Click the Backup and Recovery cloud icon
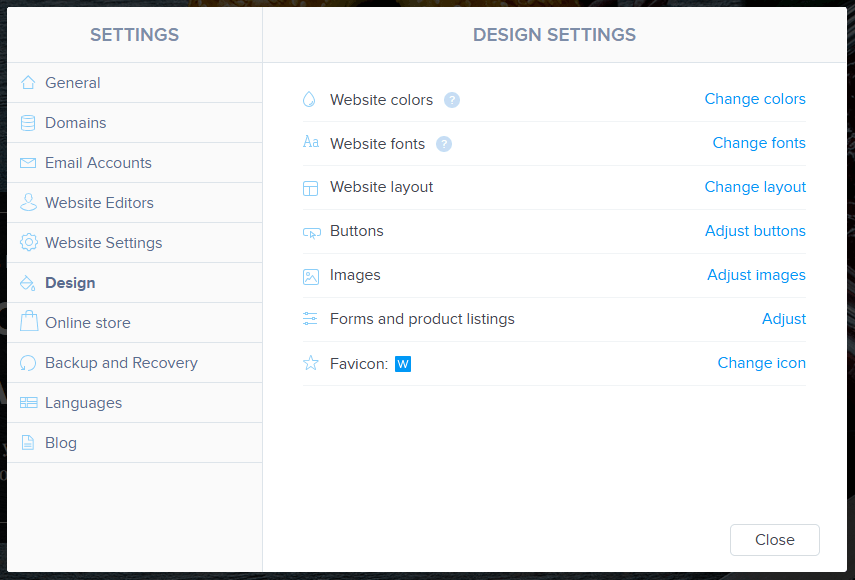Viewport: 855px width, 580px height. [30, 362]
